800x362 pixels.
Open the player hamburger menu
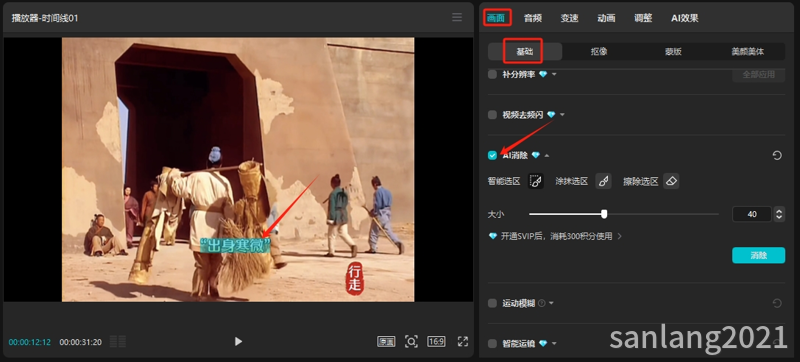point(457,17)
